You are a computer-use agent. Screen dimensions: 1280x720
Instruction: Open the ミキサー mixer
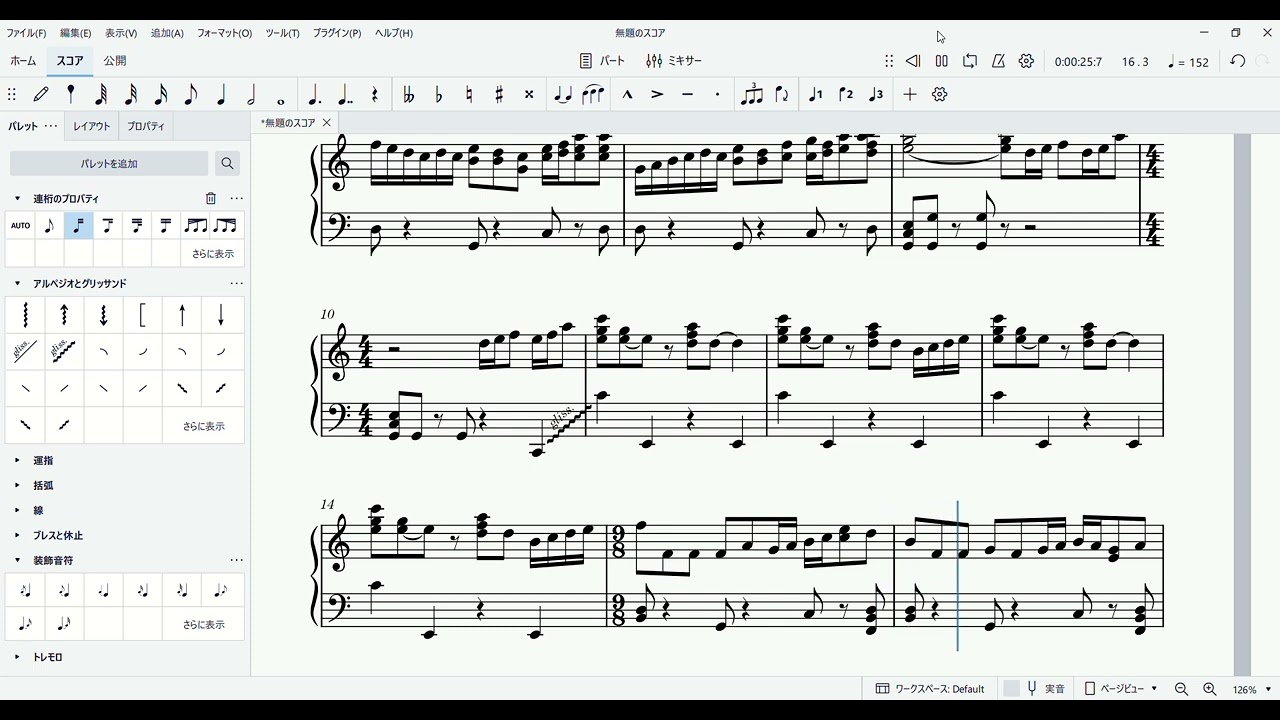click(674, 61)
